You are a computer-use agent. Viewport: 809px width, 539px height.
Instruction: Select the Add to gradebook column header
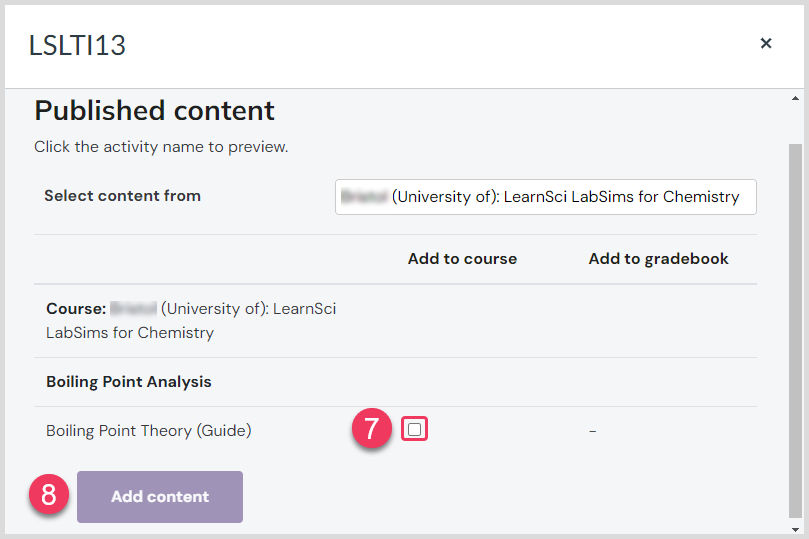(x=659, y=258)
